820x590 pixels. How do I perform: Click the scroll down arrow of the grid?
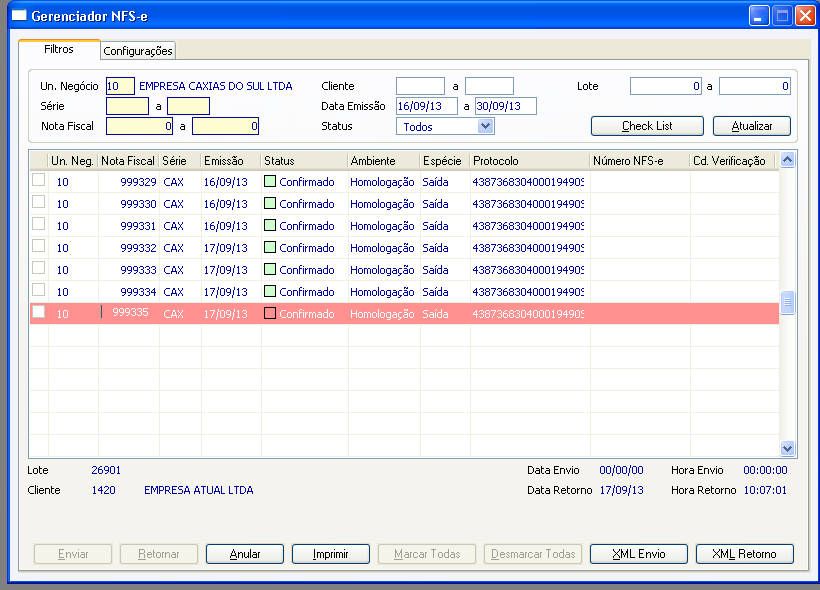[x=788, y=448]
